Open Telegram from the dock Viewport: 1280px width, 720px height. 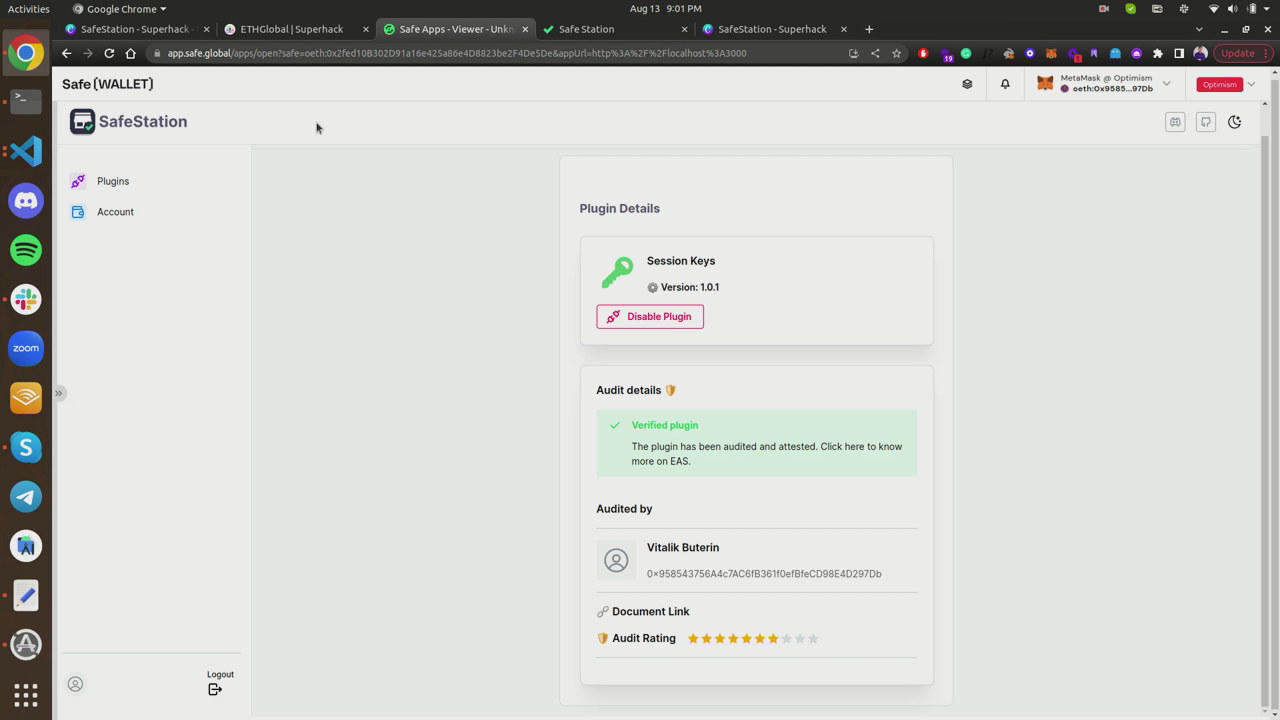click(26, 497)
